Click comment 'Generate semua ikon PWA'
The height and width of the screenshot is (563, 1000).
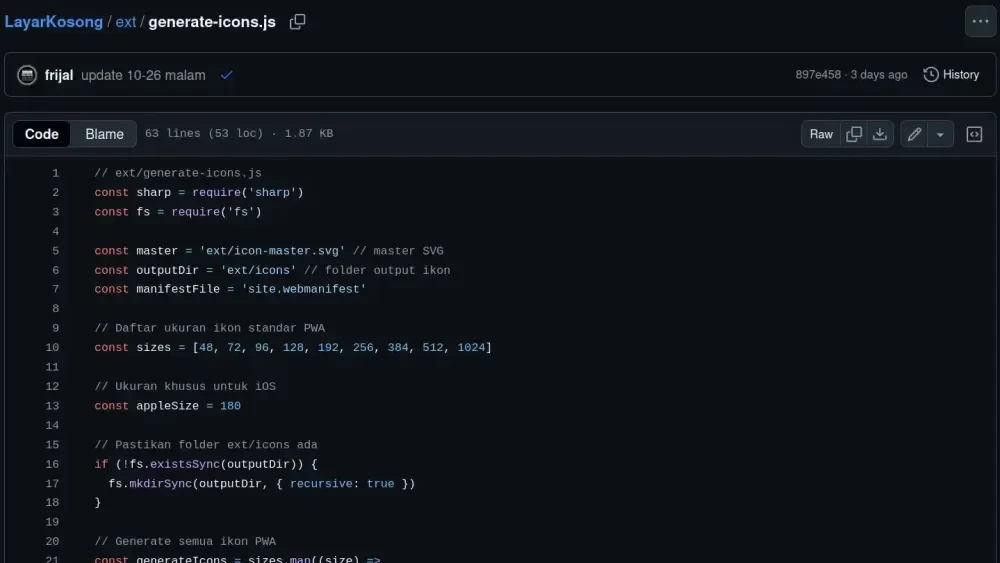[x=185, y=541]
